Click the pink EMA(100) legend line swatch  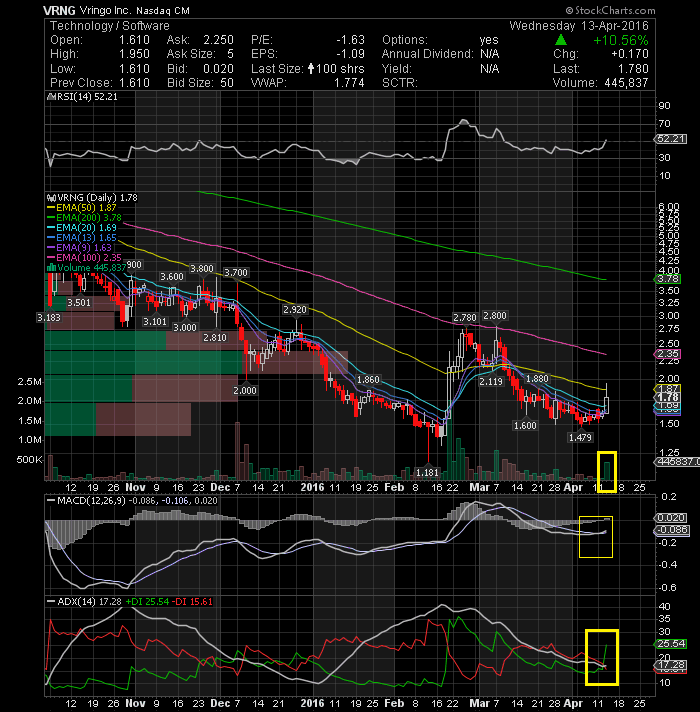pyautogui.click(x=51, y=257)
